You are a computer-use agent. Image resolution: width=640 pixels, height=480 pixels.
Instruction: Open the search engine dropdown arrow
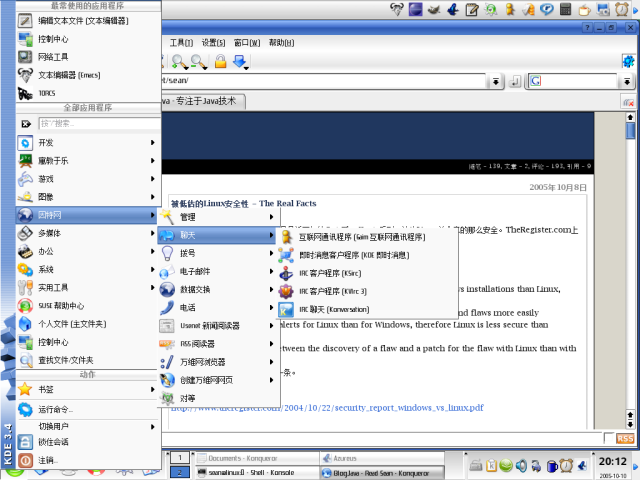[x=627, y=82]
